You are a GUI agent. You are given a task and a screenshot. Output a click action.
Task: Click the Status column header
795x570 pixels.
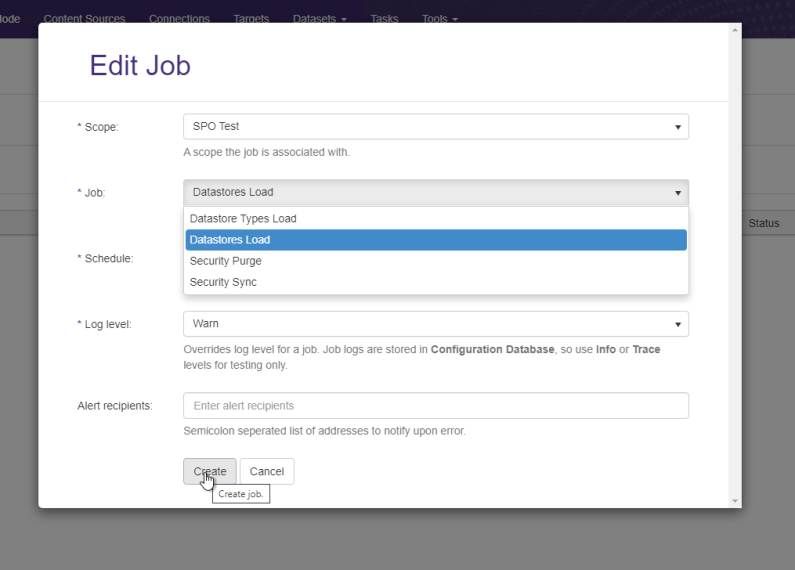point(763,223)
